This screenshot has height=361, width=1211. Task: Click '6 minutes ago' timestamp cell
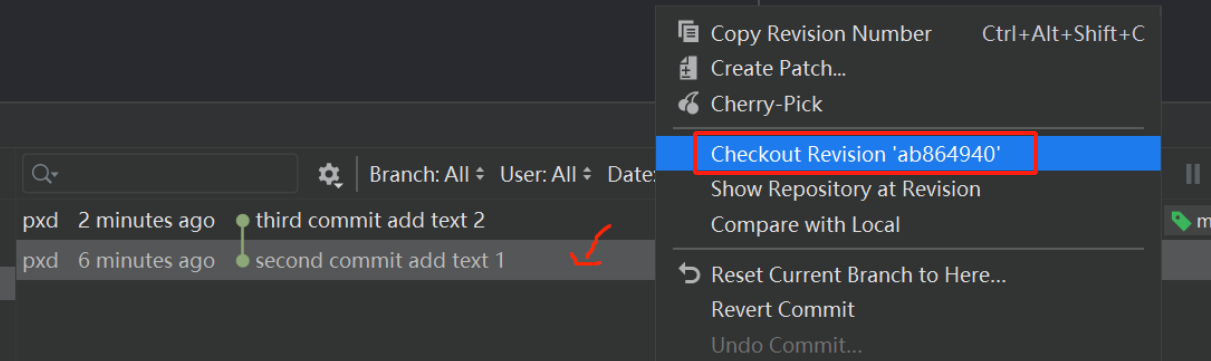[146, 261]
